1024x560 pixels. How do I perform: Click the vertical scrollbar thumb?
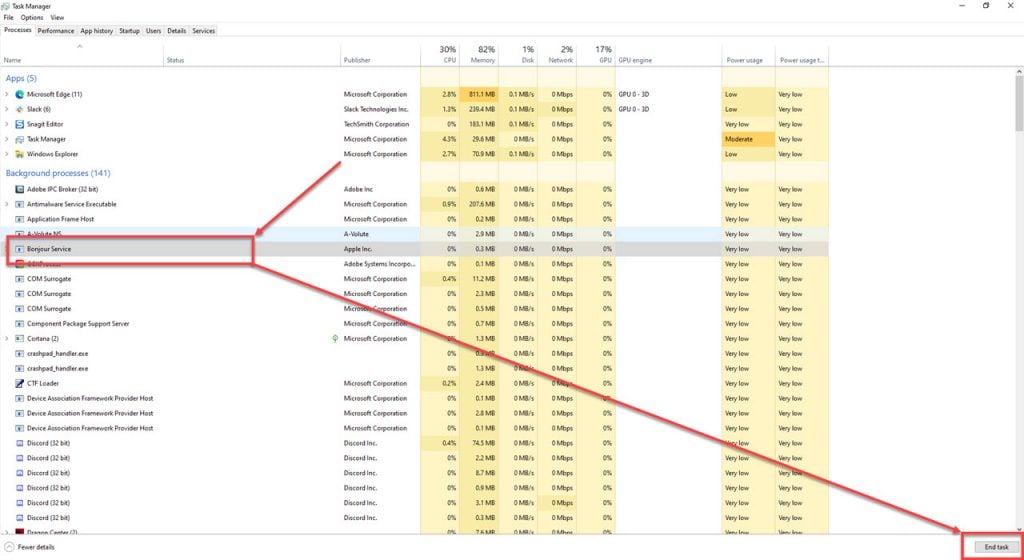point(1019,102)
